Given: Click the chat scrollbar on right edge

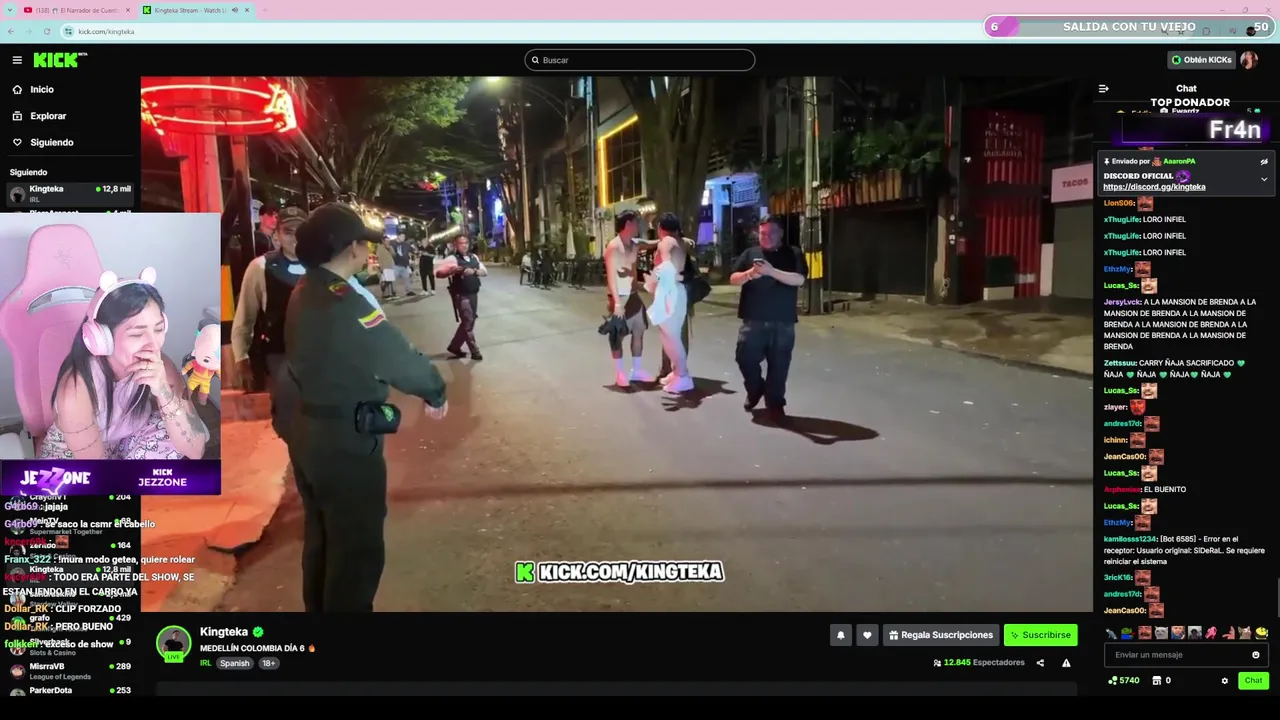Looking at the screenshot, I should point(1277,596).
